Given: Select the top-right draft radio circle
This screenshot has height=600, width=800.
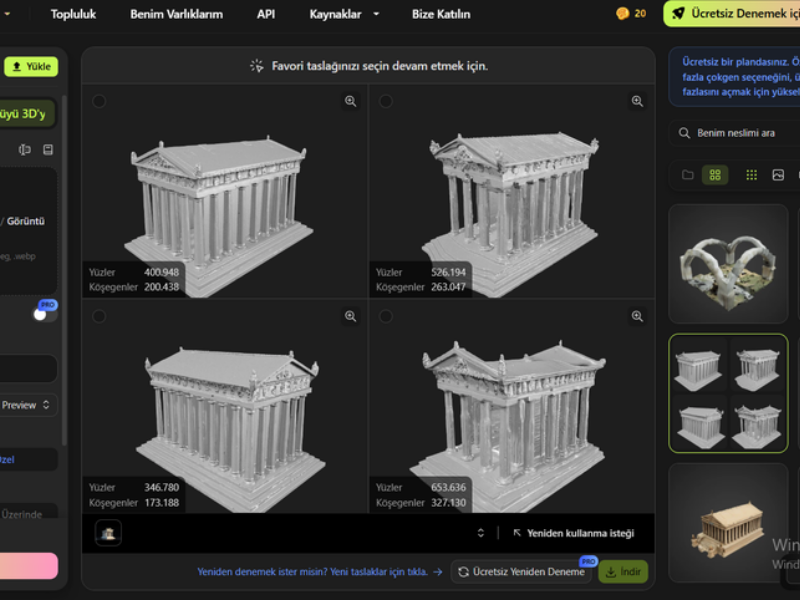Looking at the screenshot, I should click(x=386, y=101).
